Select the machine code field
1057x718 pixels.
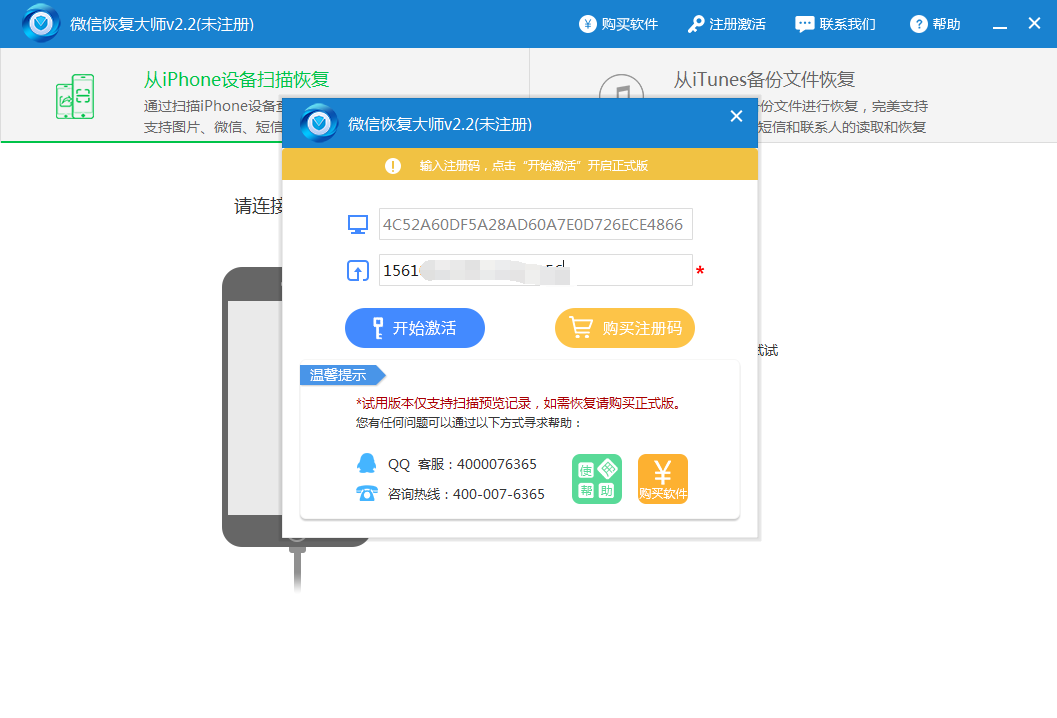535,225
